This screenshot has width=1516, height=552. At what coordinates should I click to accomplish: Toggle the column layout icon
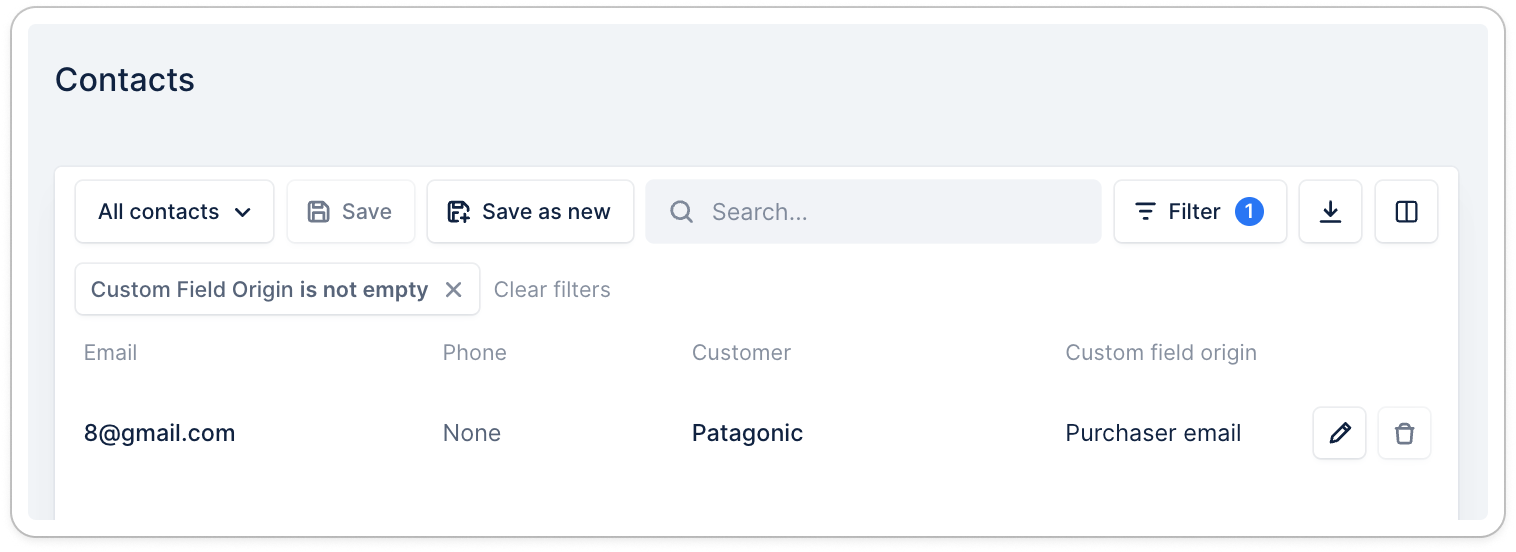pyautogui.click(x=1406, y=212)
